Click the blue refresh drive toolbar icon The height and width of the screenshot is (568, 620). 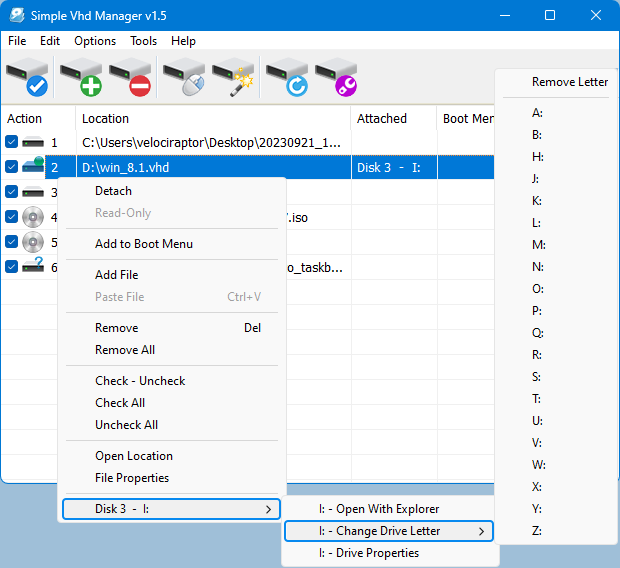click(286, 78)
